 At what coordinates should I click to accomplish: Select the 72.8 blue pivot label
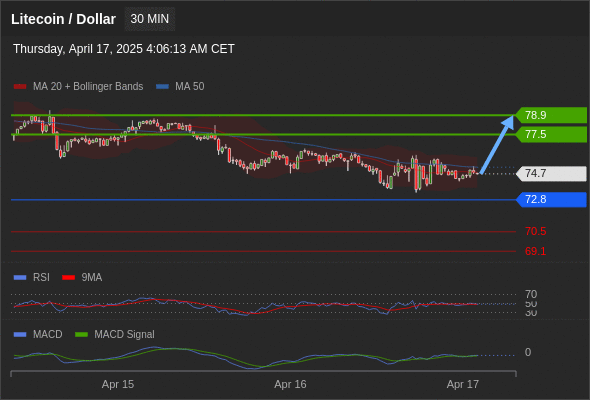(551, 199)
